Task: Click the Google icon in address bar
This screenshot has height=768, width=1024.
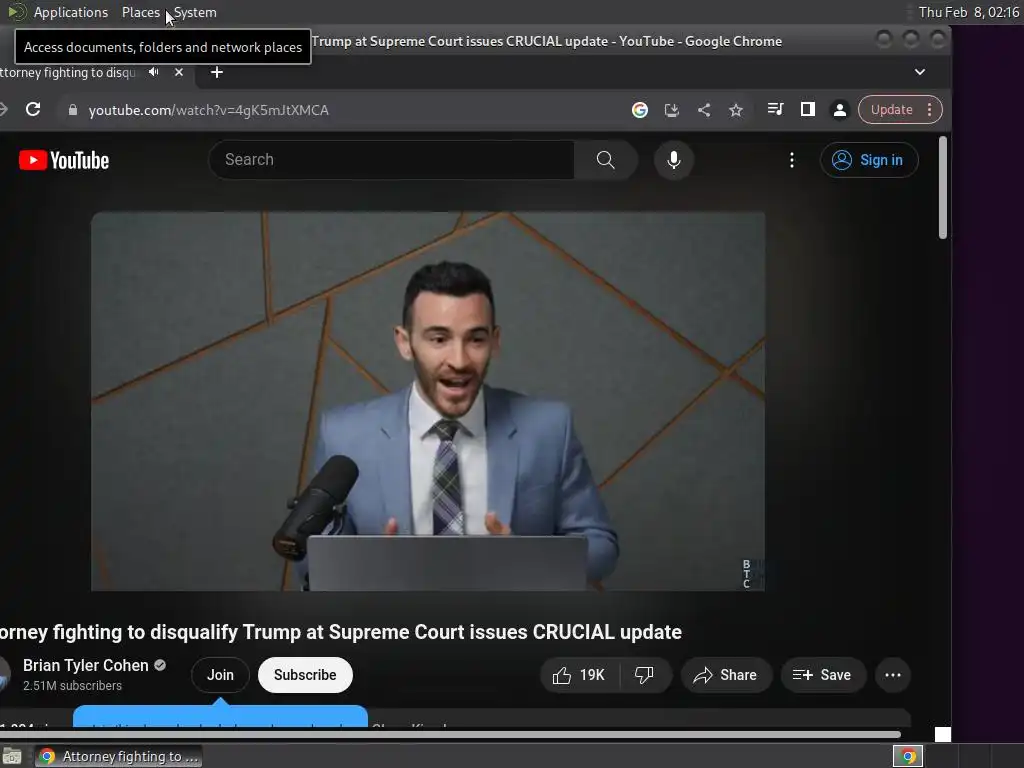Action: tap(640, 110)
